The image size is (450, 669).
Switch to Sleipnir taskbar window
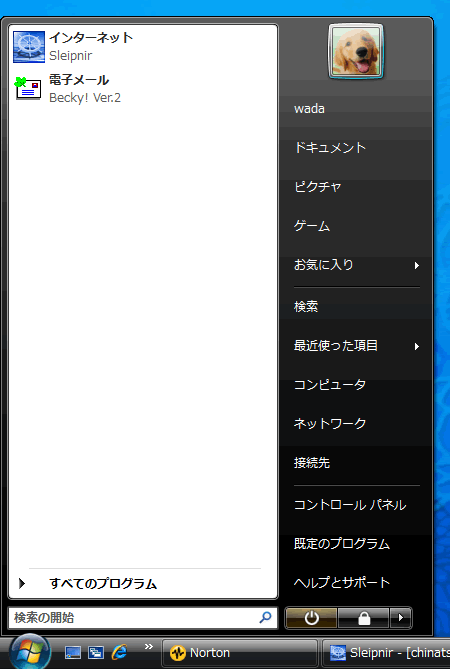pyautogui.click(x=386, y=653)
